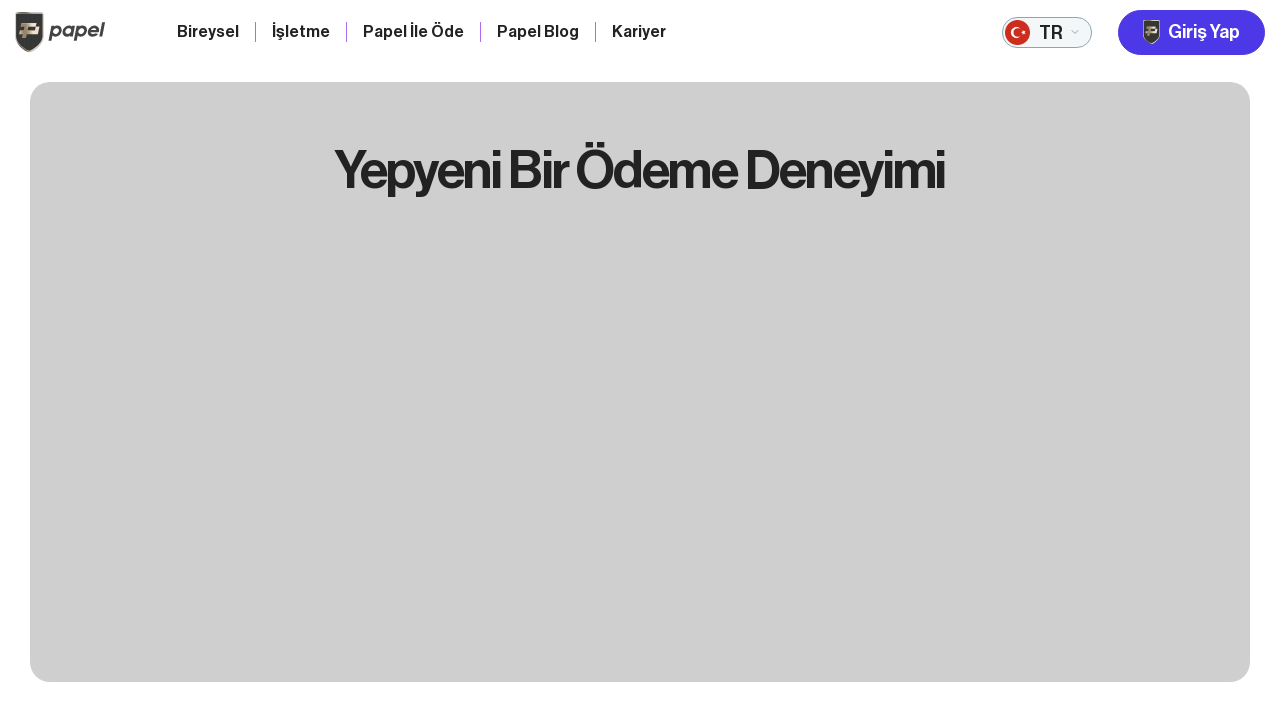Screen dimensions: 1280x720
Task: Open Papel Blog link
Action: [538, 31]
